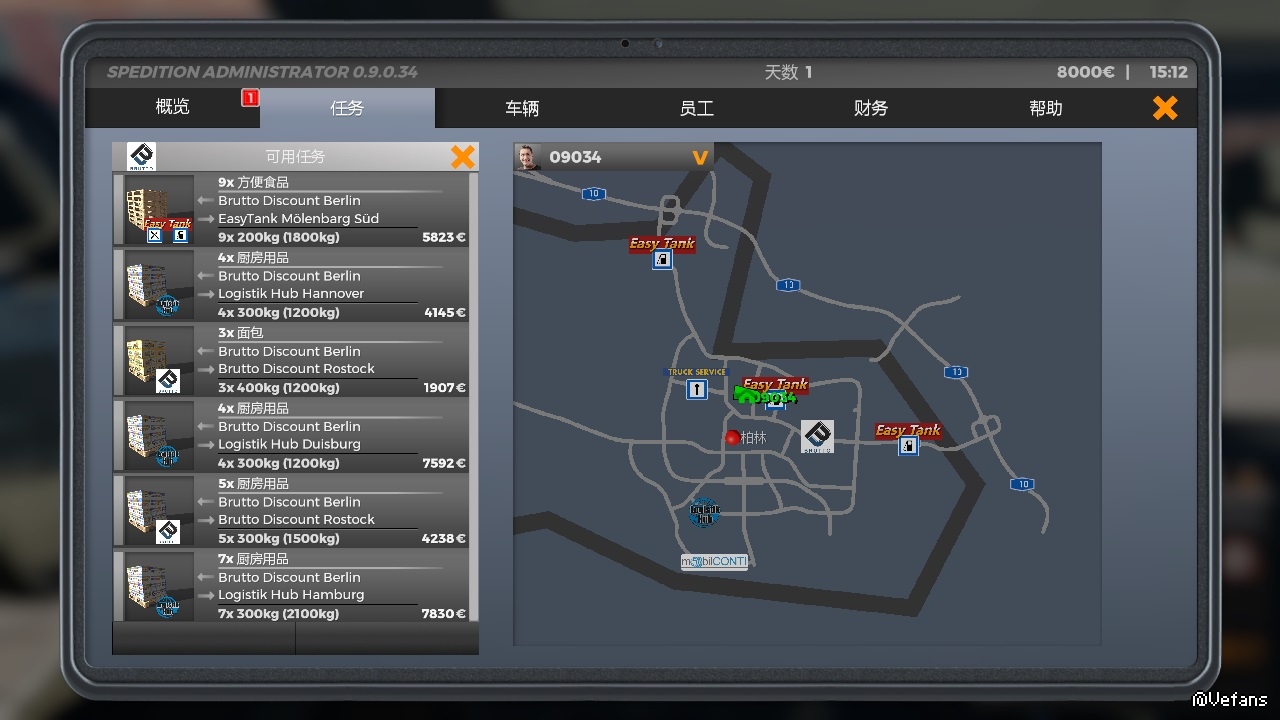Close the Spedition Administrator tablet with the orange X

click(1165, 108)
